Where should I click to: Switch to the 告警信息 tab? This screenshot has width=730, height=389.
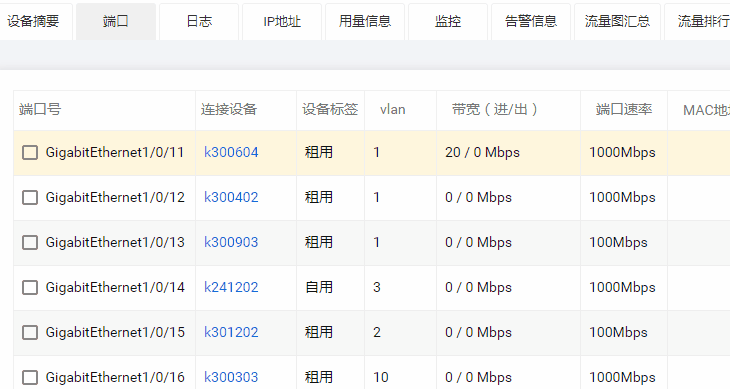coord(531,21)
